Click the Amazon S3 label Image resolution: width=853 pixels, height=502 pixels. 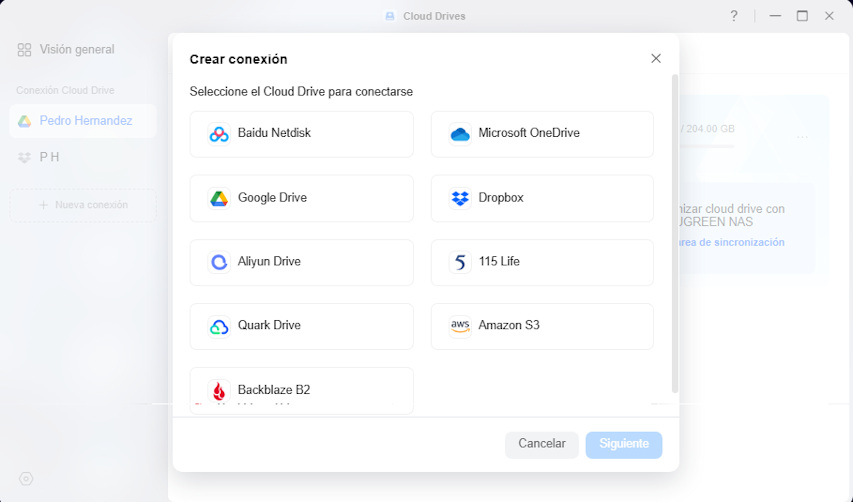coord(509,325)
